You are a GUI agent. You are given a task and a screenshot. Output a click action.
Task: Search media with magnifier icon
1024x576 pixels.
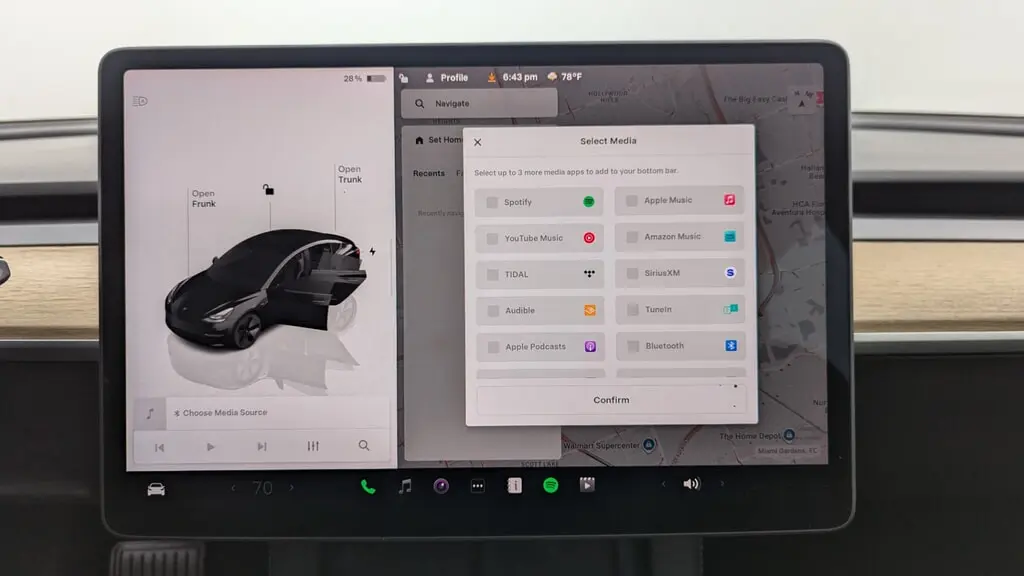click(364, 445)
